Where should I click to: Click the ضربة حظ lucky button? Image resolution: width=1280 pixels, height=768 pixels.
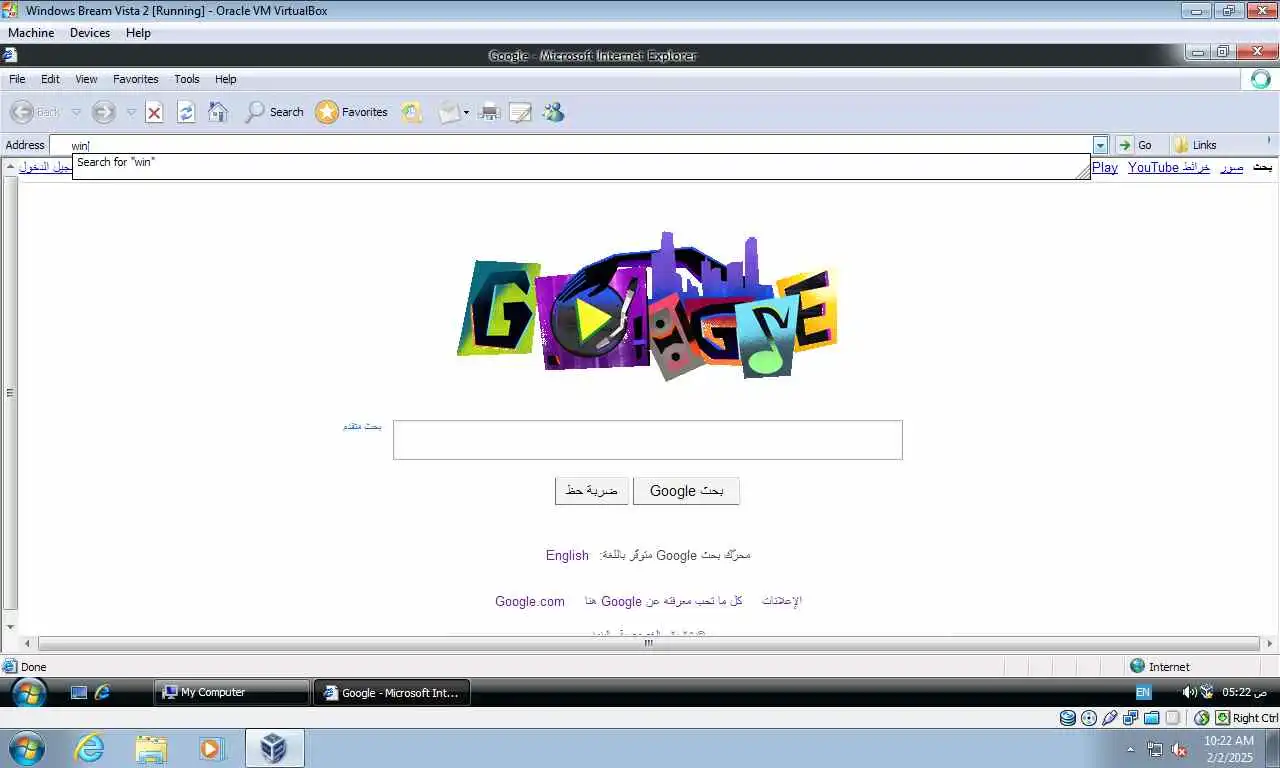(592, 491)
